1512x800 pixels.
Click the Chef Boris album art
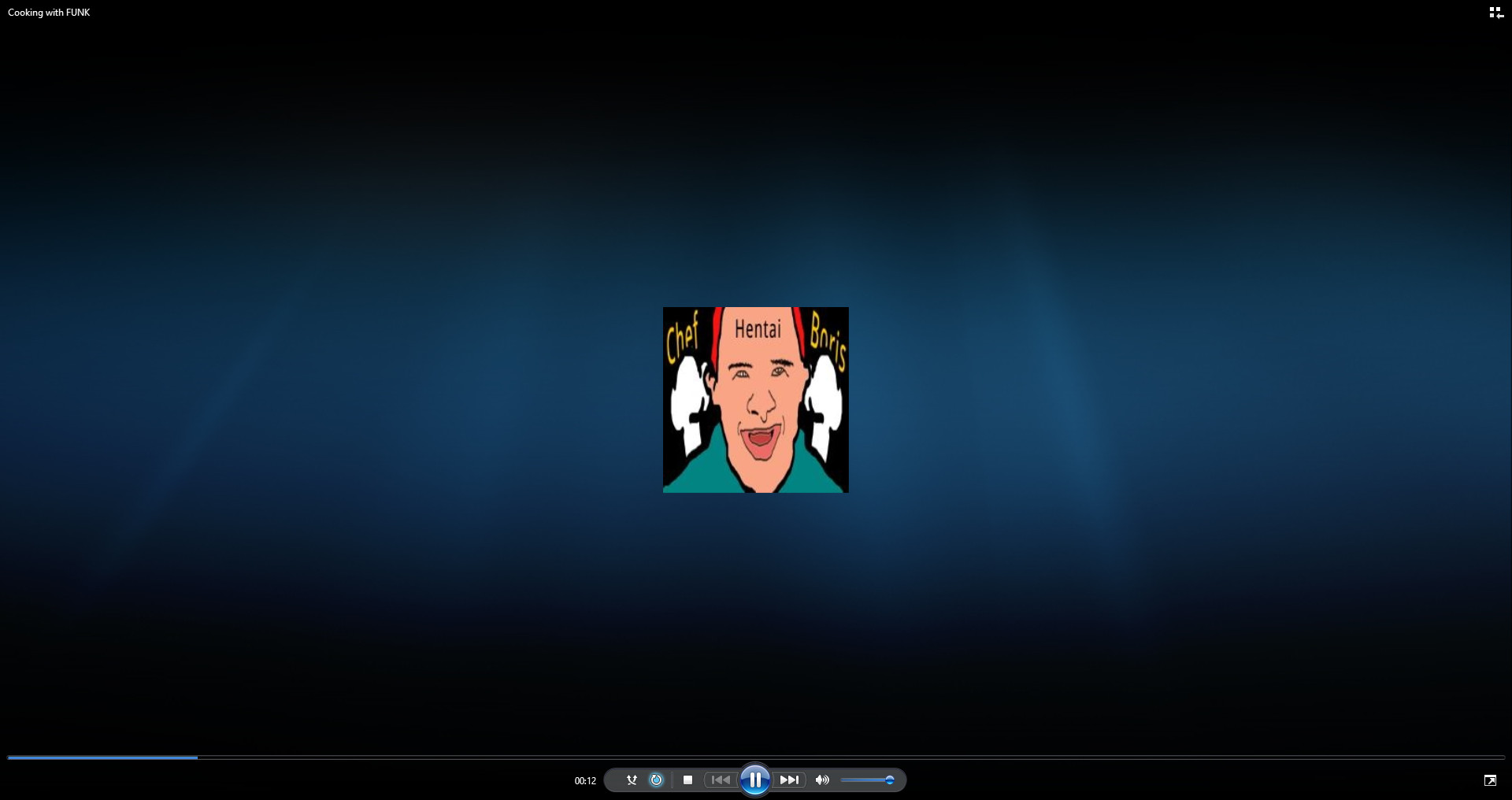pos(755,399)
